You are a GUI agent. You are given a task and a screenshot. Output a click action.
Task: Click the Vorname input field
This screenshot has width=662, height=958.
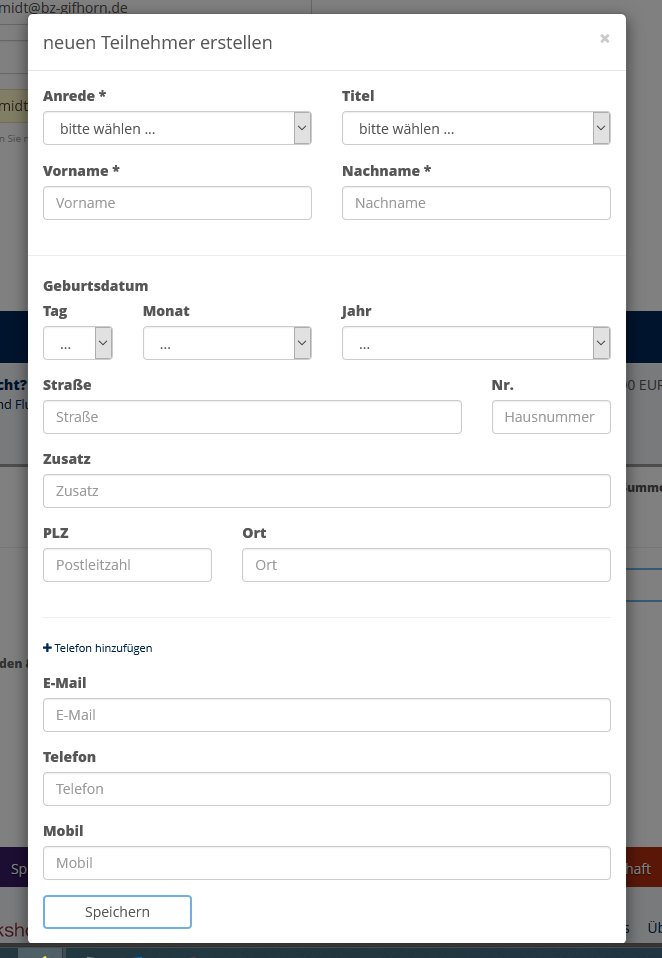pos(177,203)
